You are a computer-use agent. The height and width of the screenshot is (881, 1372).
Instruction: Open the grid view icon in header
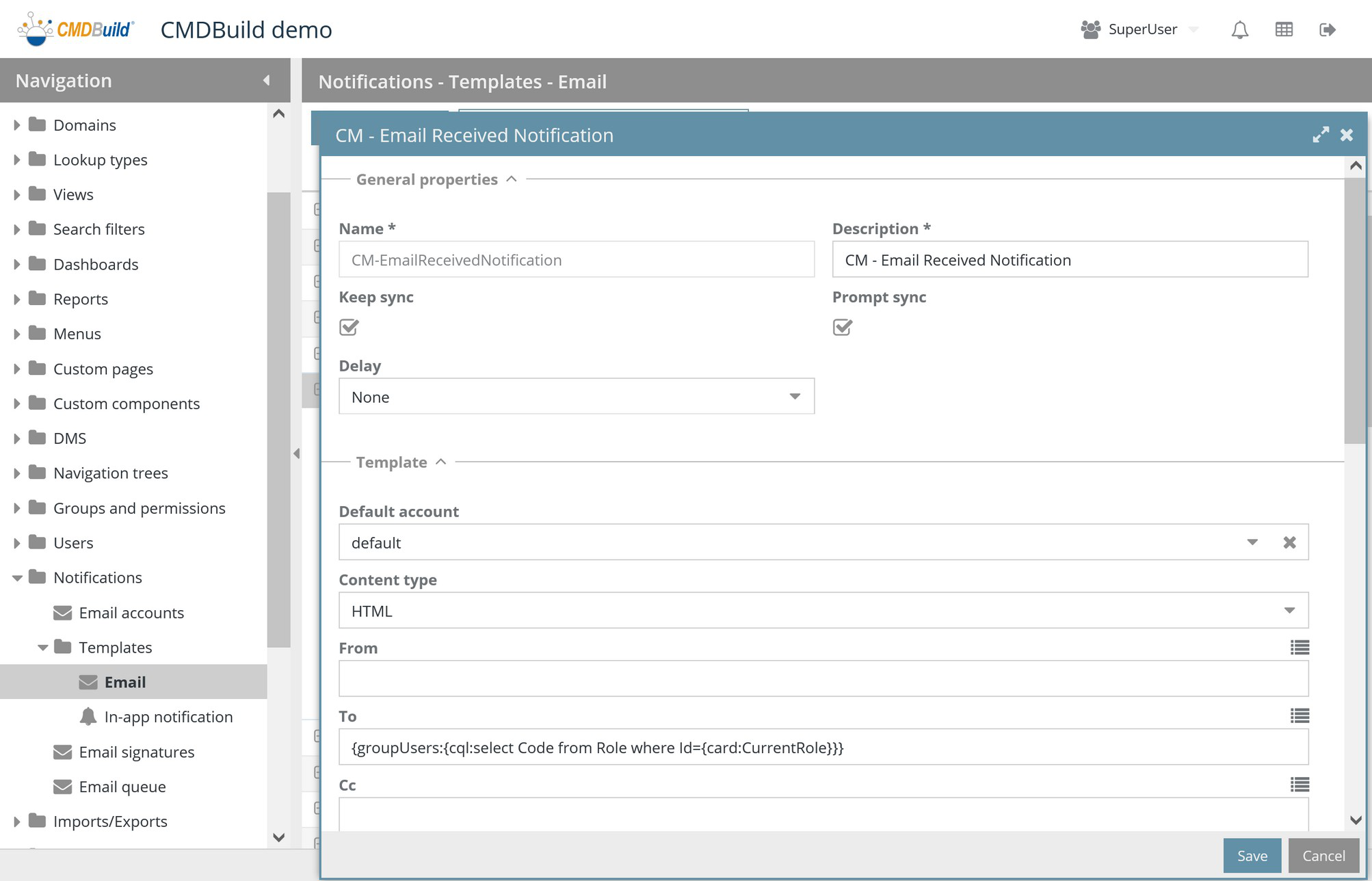pos(1284,29)
